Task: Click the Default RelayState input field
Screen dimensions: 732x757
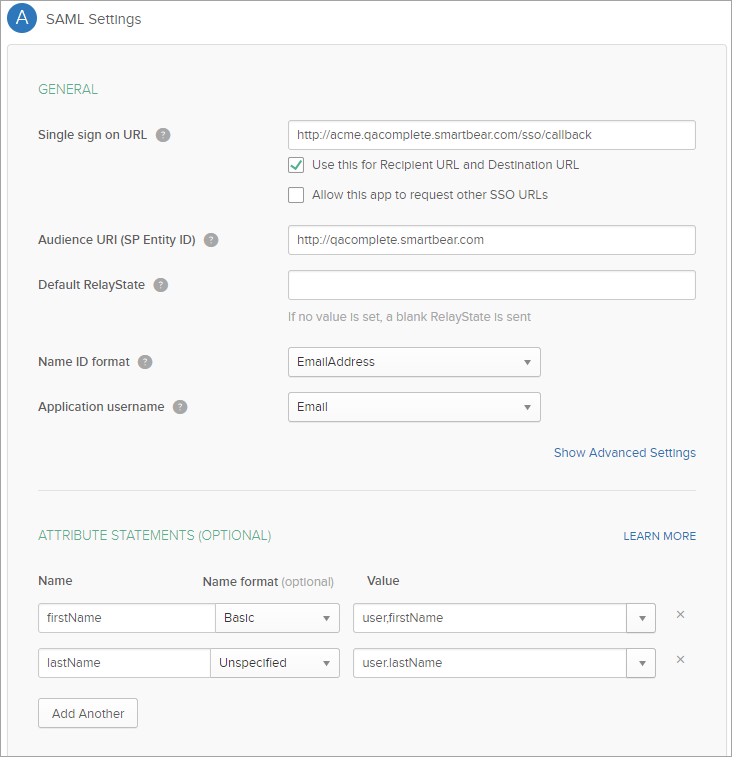Action: click(491, 285)
